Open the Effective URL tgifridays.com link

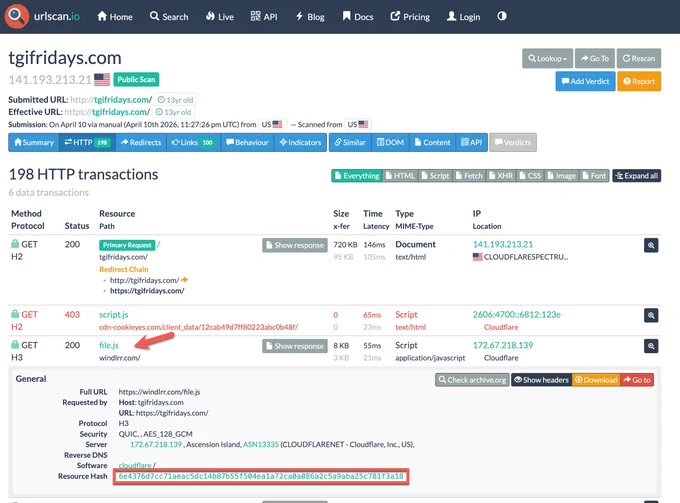point(121,112)
